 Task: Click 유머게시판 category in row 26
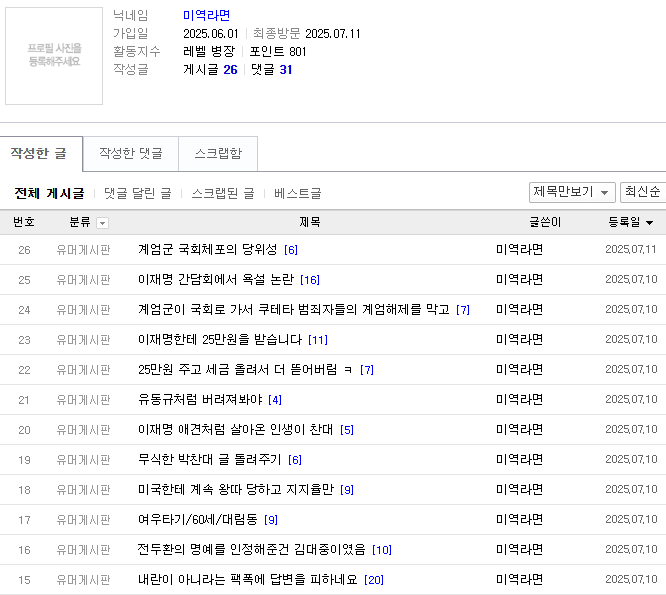point(83,250)
